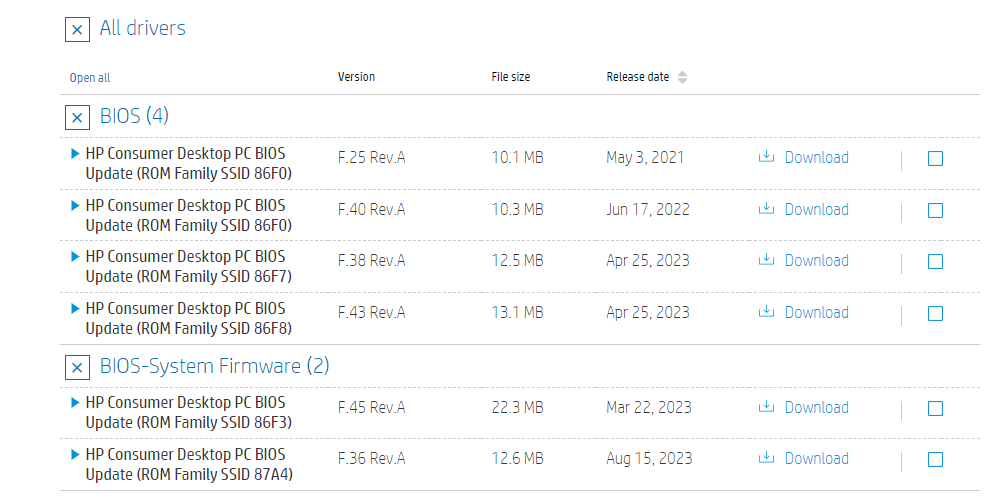Click the File size column header
The height and width of the screenshot is (501, 996).
pyautogui.click(x=510, y=77)
